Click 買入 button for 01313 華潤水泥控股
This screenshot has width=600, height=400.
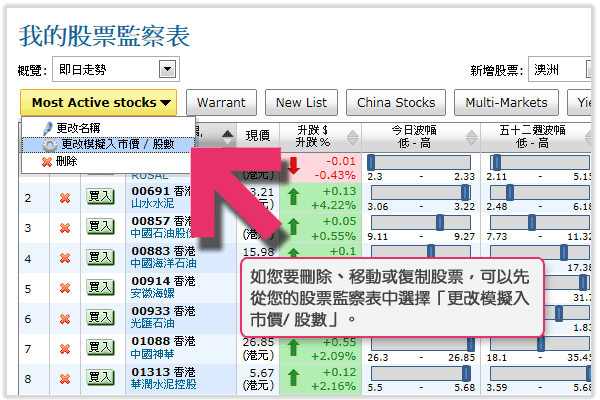coord(100,378)
